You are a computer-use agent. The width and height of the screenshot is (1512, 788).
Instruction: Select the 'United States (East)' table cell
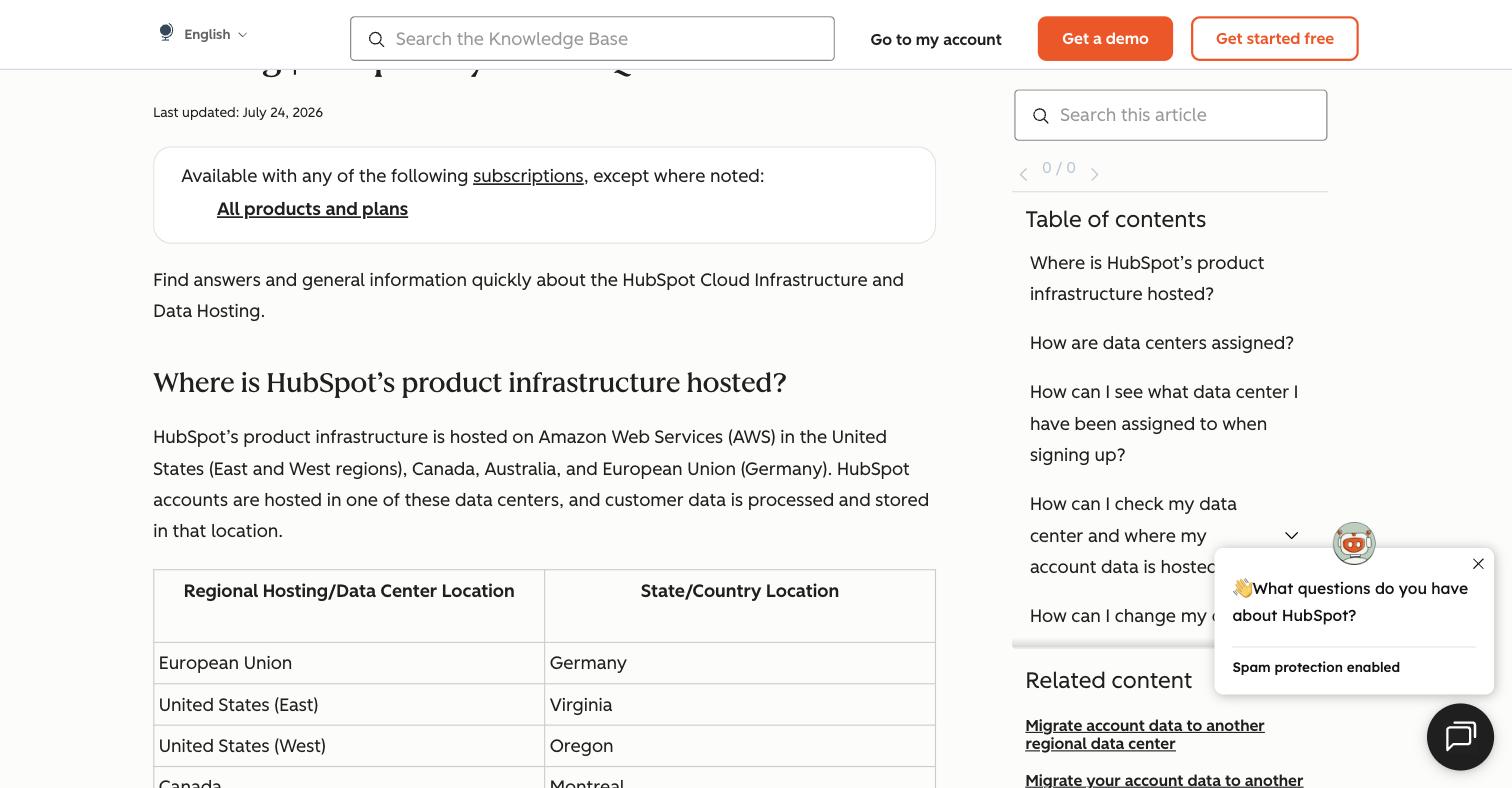[x=349, y=705]
